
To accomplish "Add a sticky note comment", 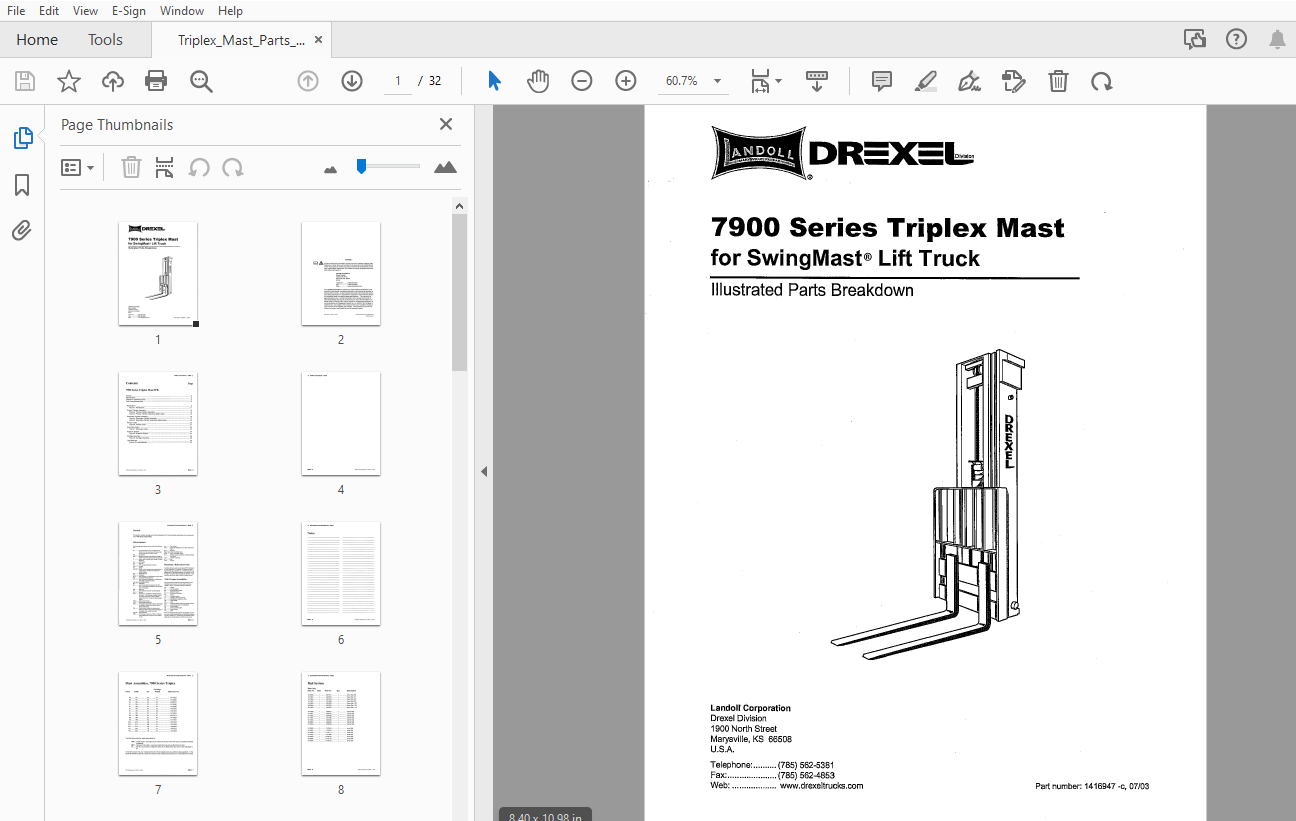I will click(x=882, y=81).
